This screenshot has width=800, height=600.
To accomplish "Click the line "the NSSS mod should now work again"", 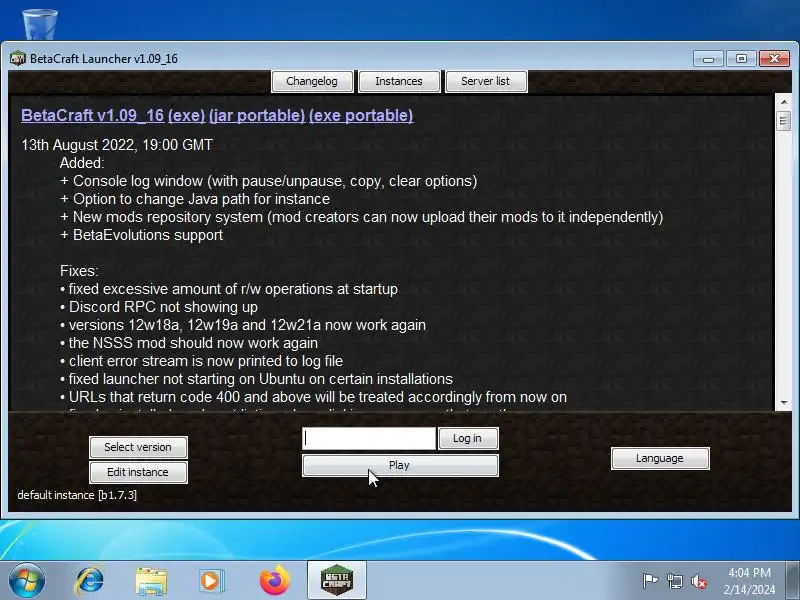I will click(x=189, y=343).
